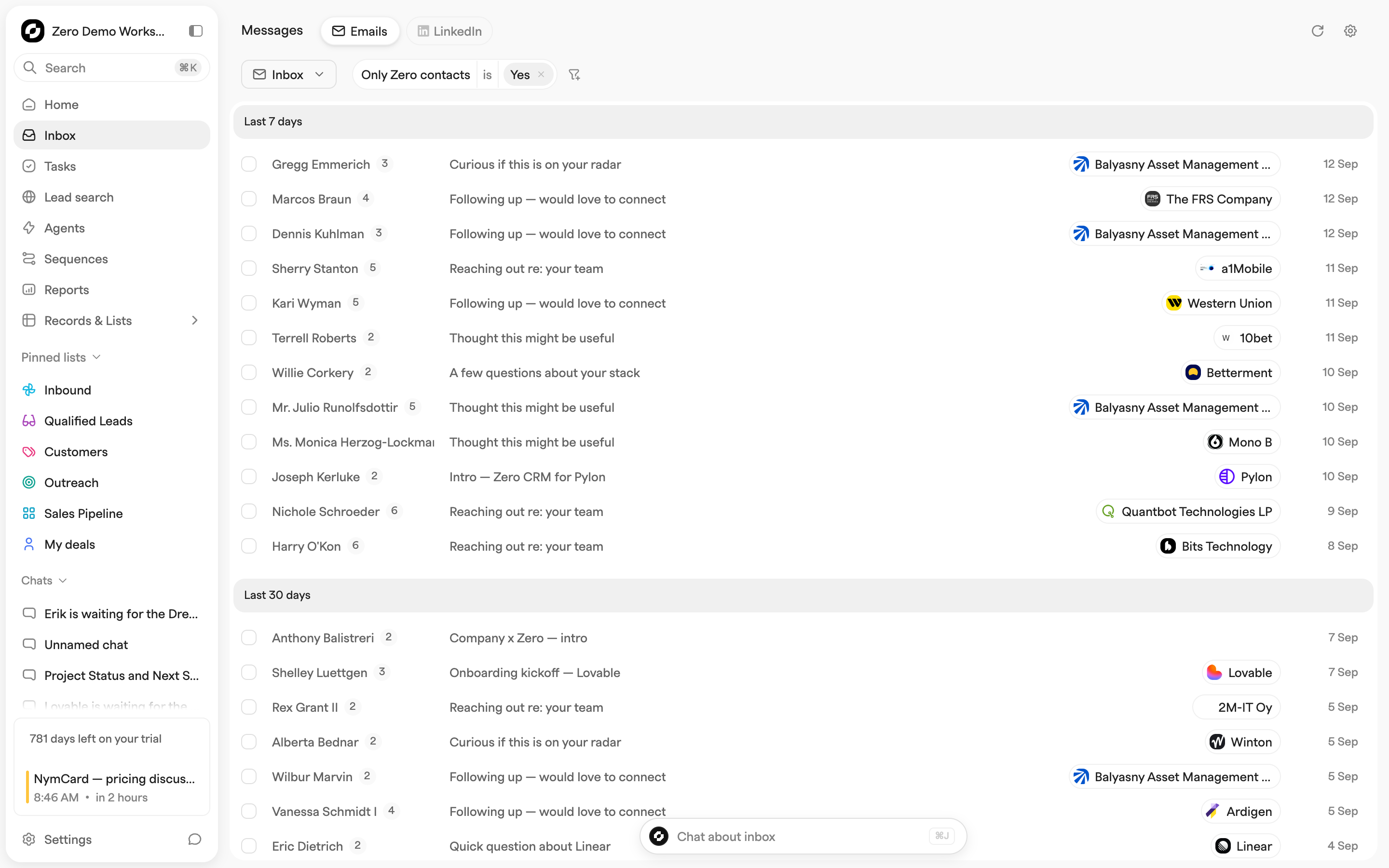Screen dimensions: 1389x868
Task: Open the messages settings gear icon
Action: pyautogui.click(x=1350, y=31)
